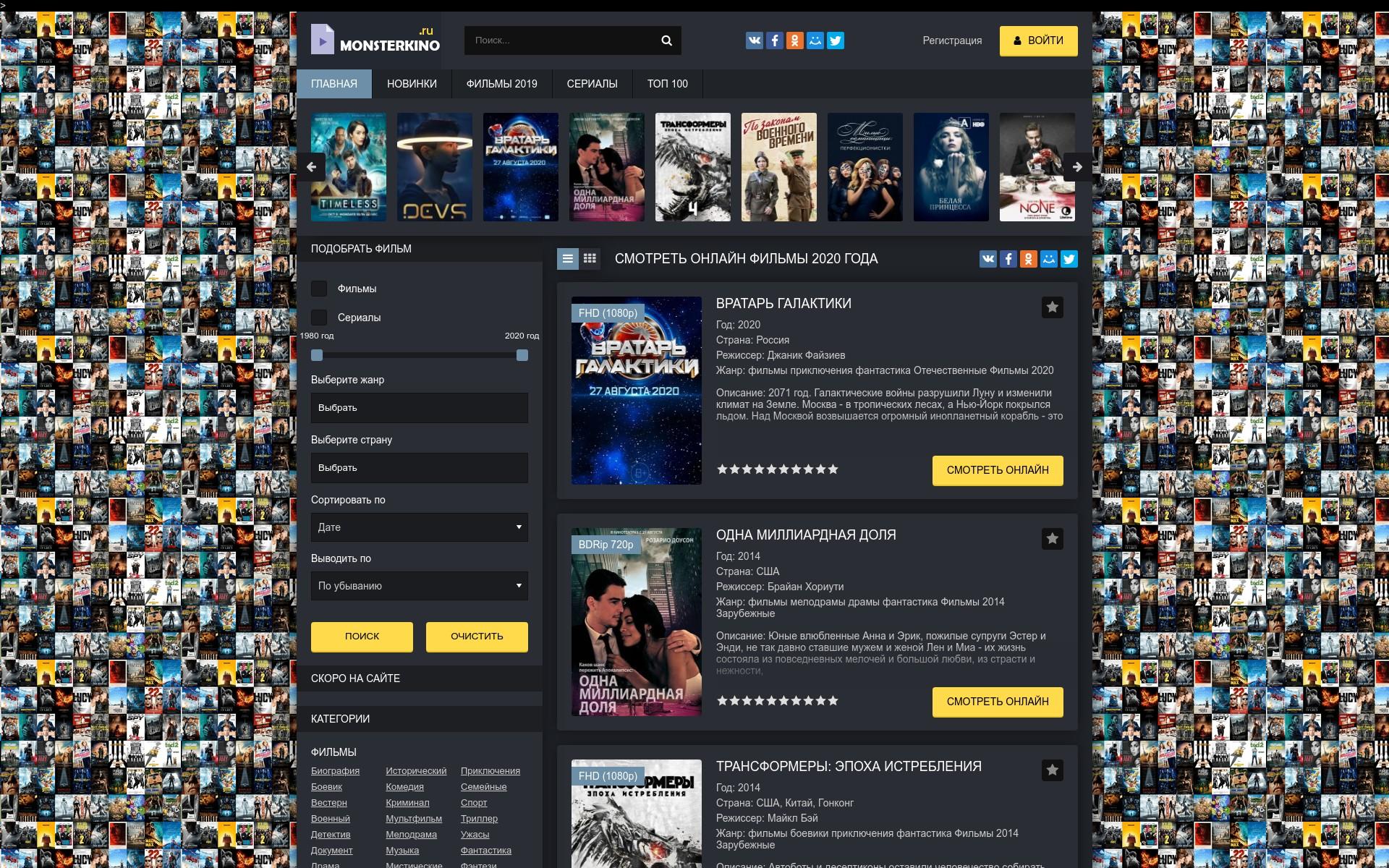This screenshot has height=868, width=1389.
Task: Click the carousel next arrow
Action: point(1077,167)
